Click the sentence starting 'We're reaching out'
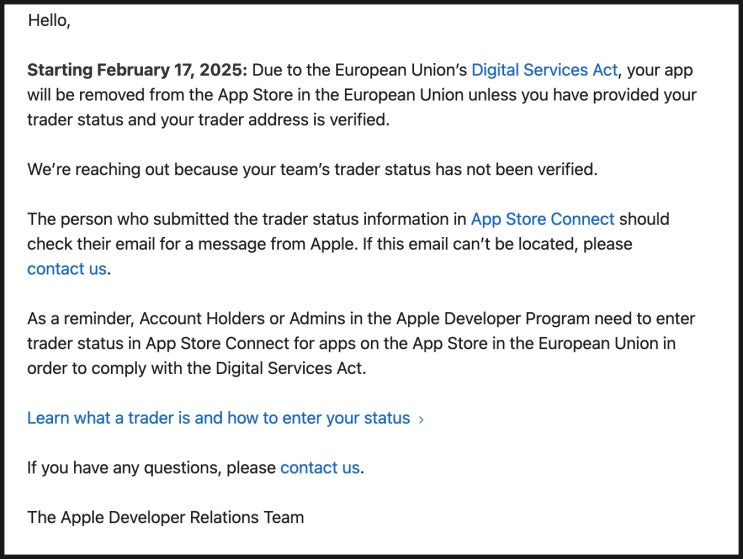The image size is (743, 559). [311, 169]
